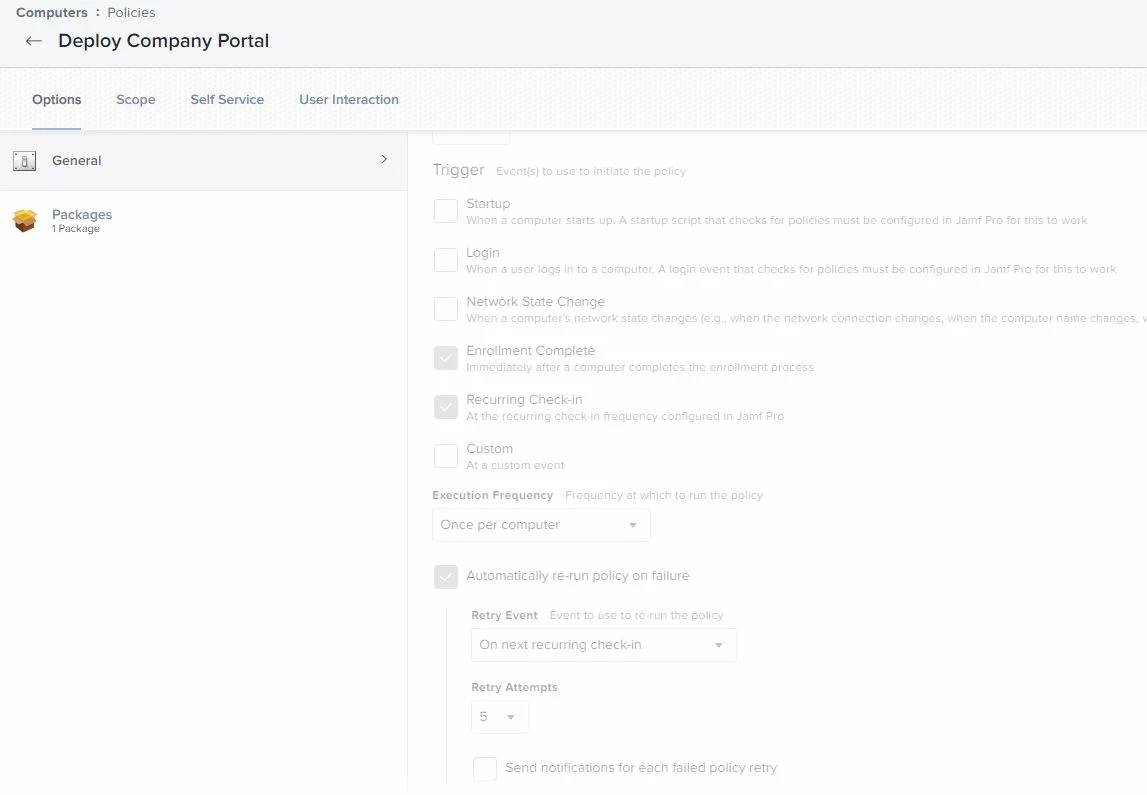Click the Retry Event label
This screenshot has width=1147, height=795.
505,615
